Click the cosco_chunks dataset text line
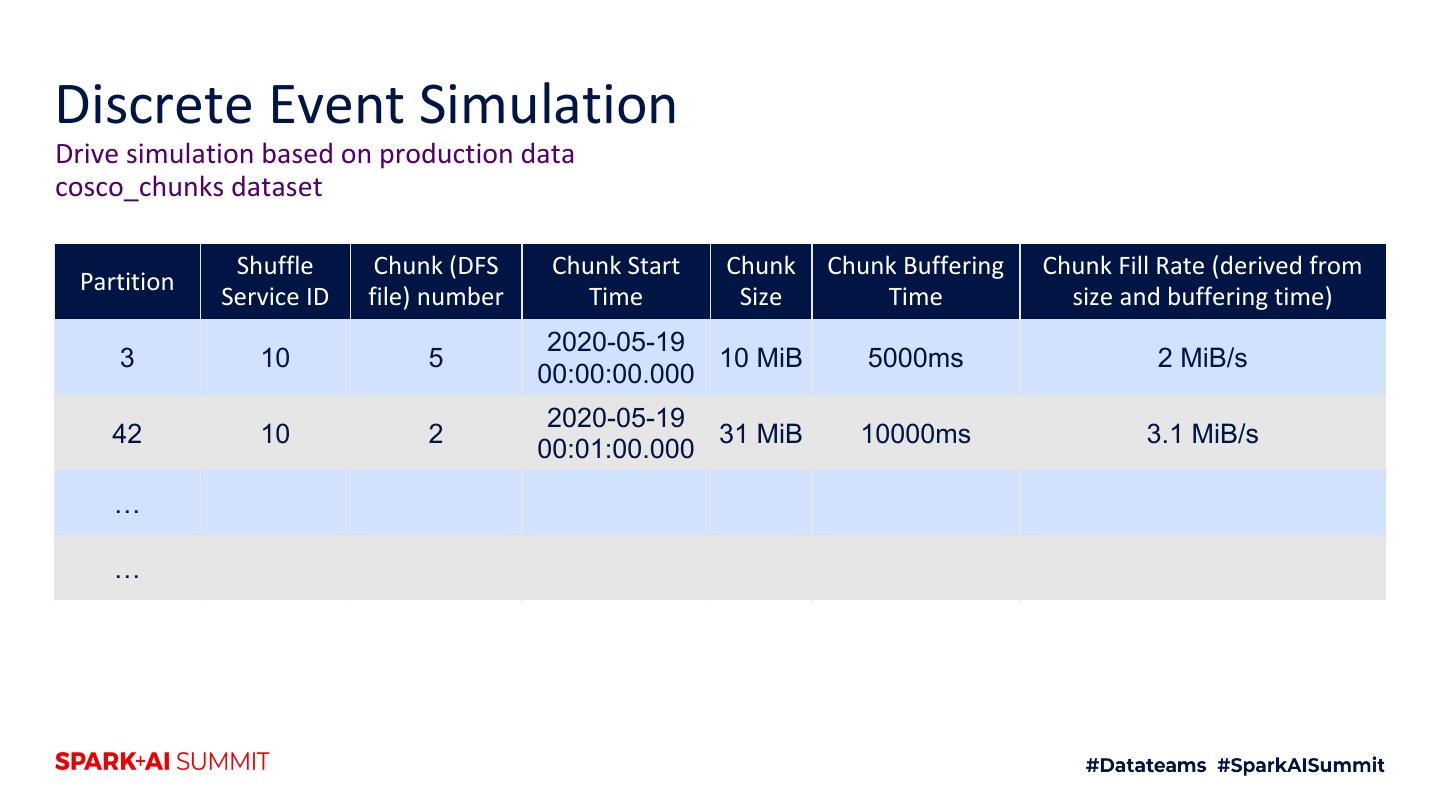This screenshot has height=810, width=1440. pyautogui.click(x=189, y=187)
